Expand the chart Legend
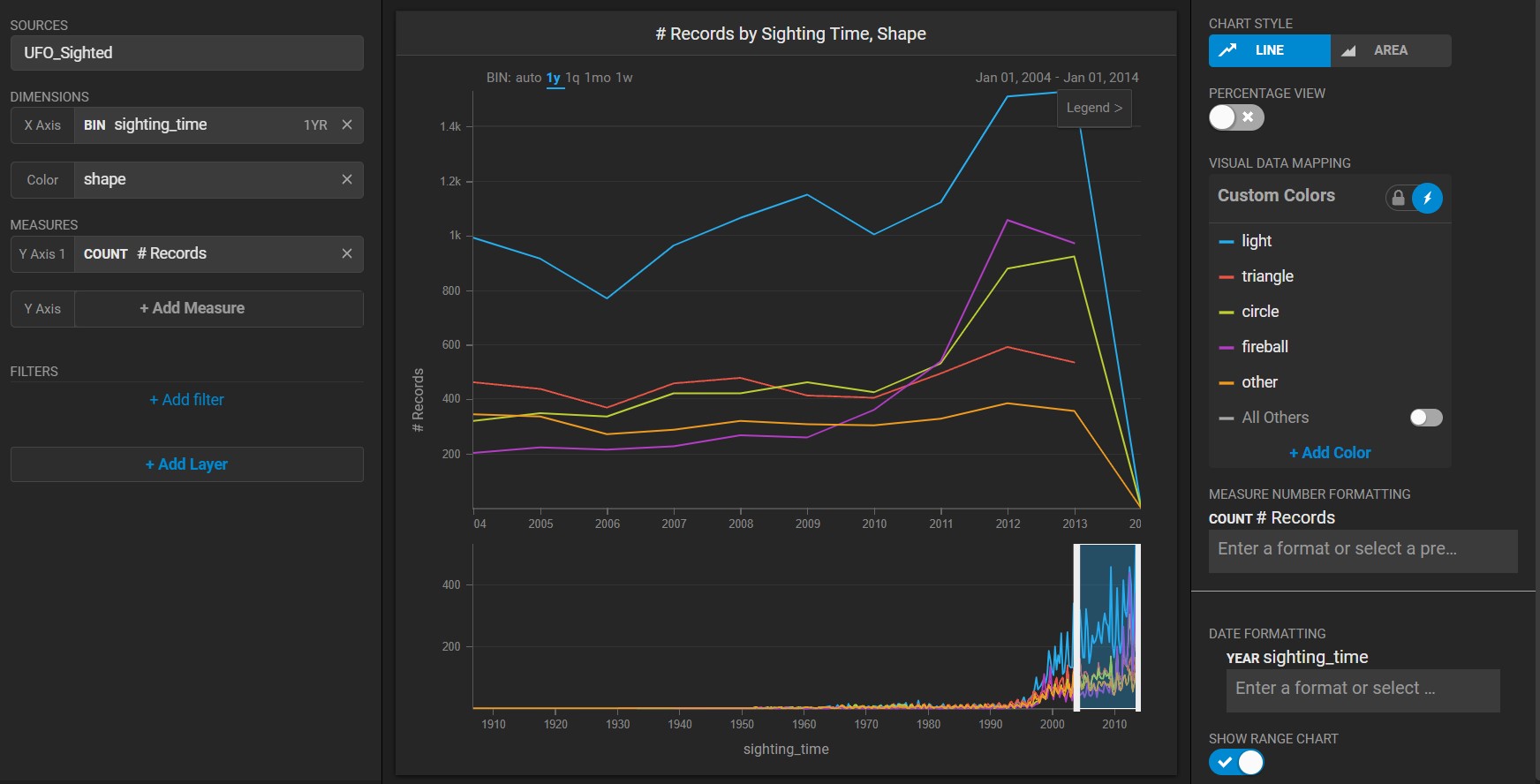This screenshot has height=784, width=1540. pos(1093,109)
